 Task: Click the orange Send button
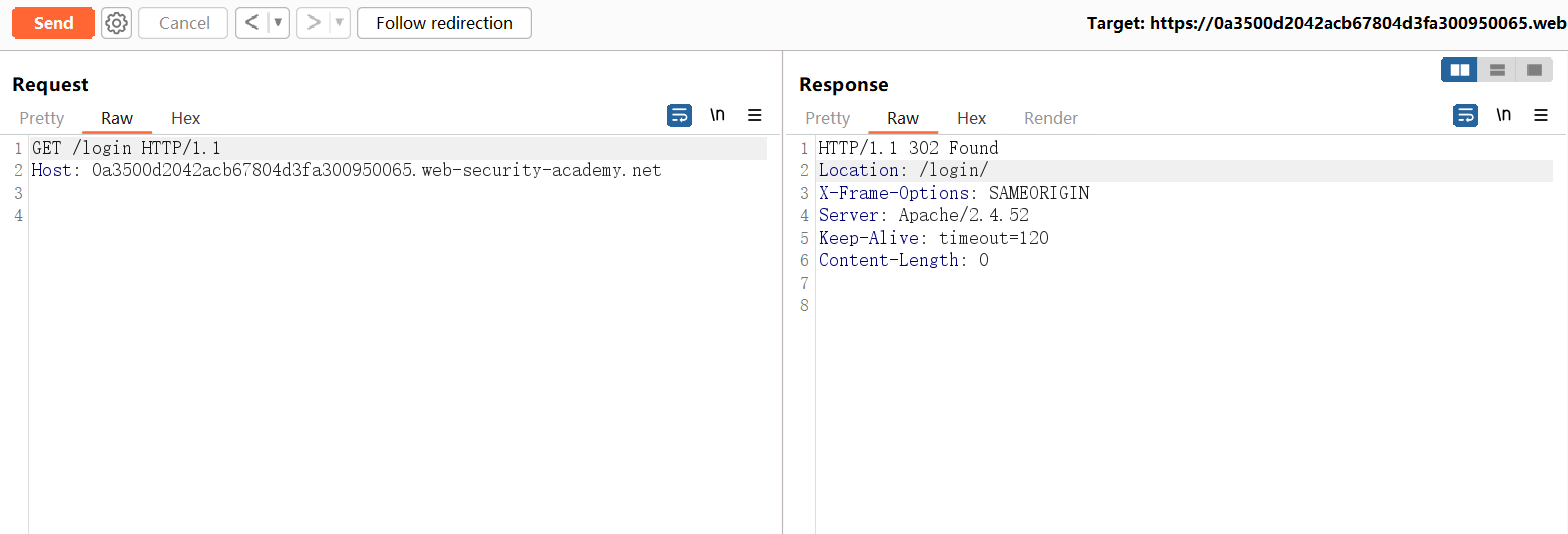pyautogui.click(x=53, y=23)
